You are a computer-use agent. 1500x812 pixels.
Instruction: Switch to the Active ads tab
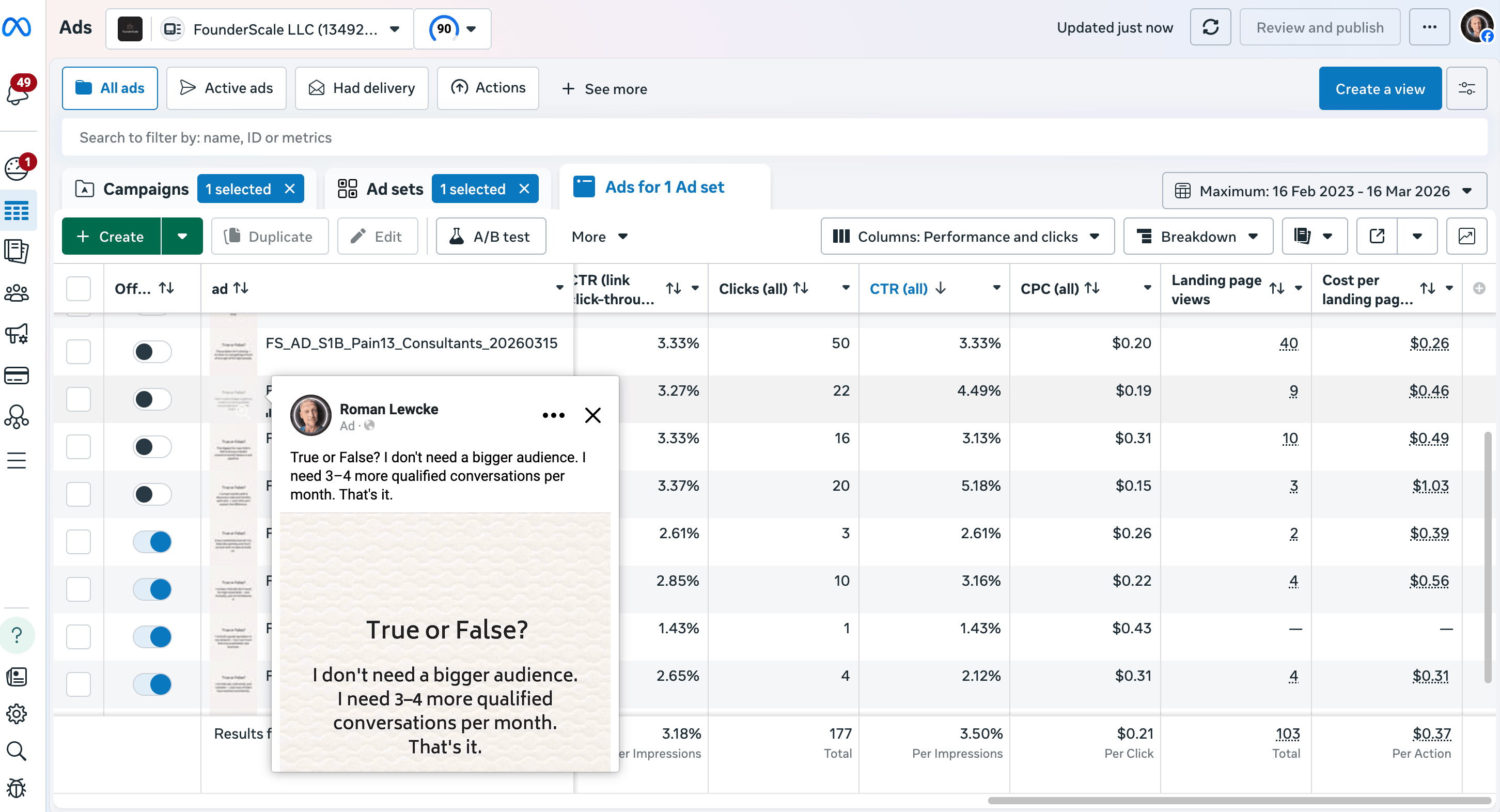click(227, 88)
